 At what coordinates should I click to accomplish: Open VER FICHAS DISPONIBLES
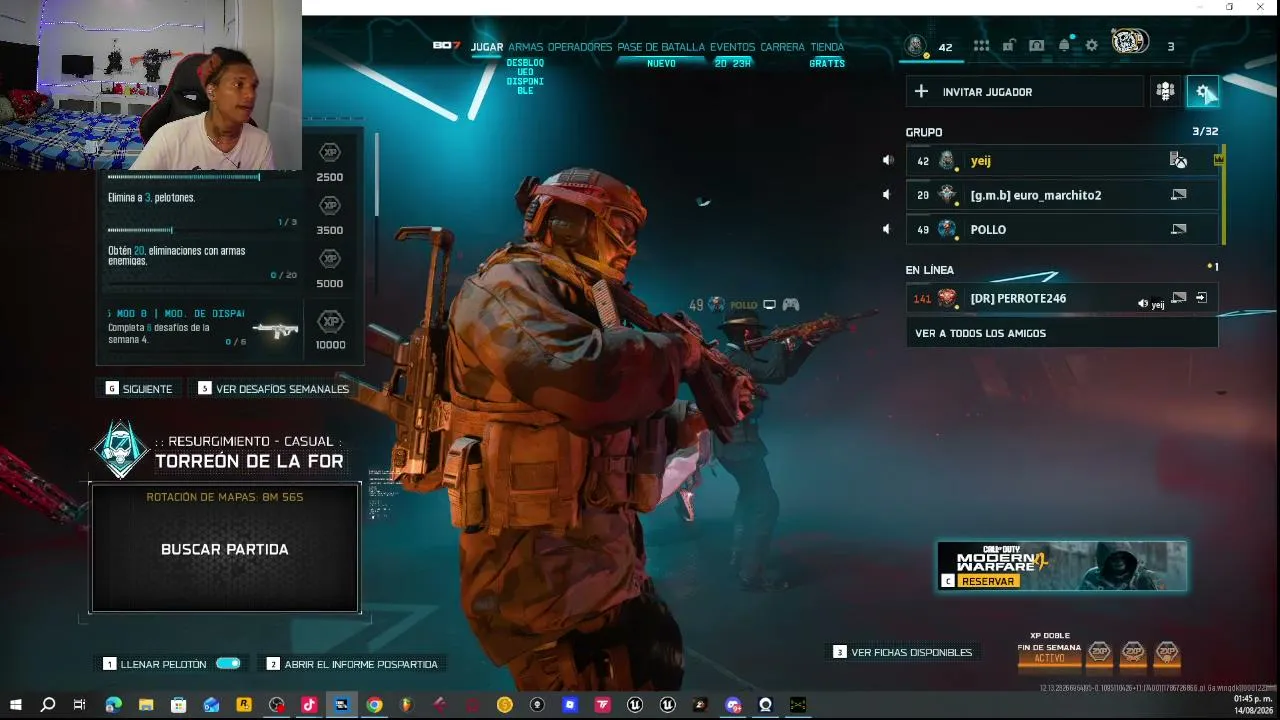[x=903, y=652]
